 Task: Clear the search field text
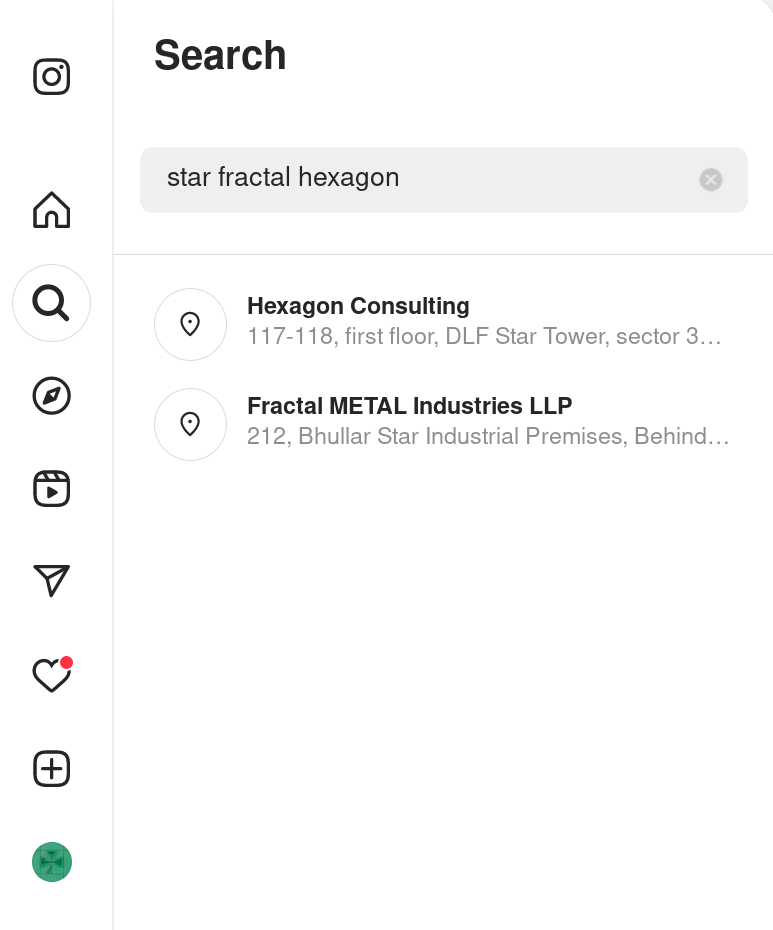click(711, 180)
